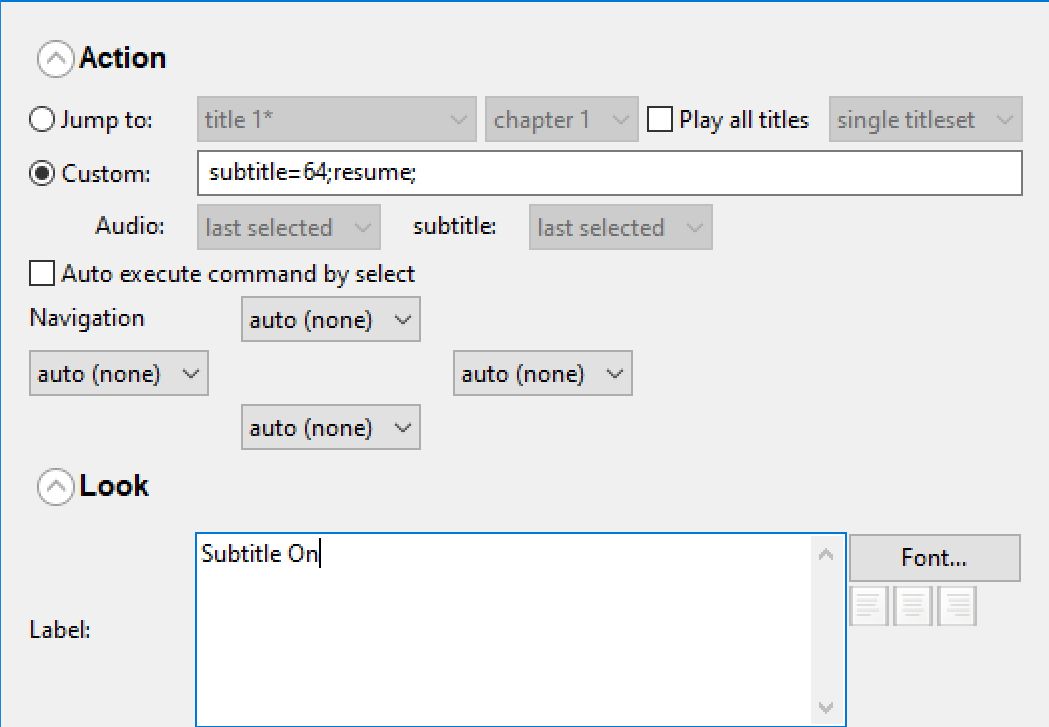The image size is (1049, 727).
Task: Open the right Navigation auto (none) dropdown
Action: coord(543,375)
